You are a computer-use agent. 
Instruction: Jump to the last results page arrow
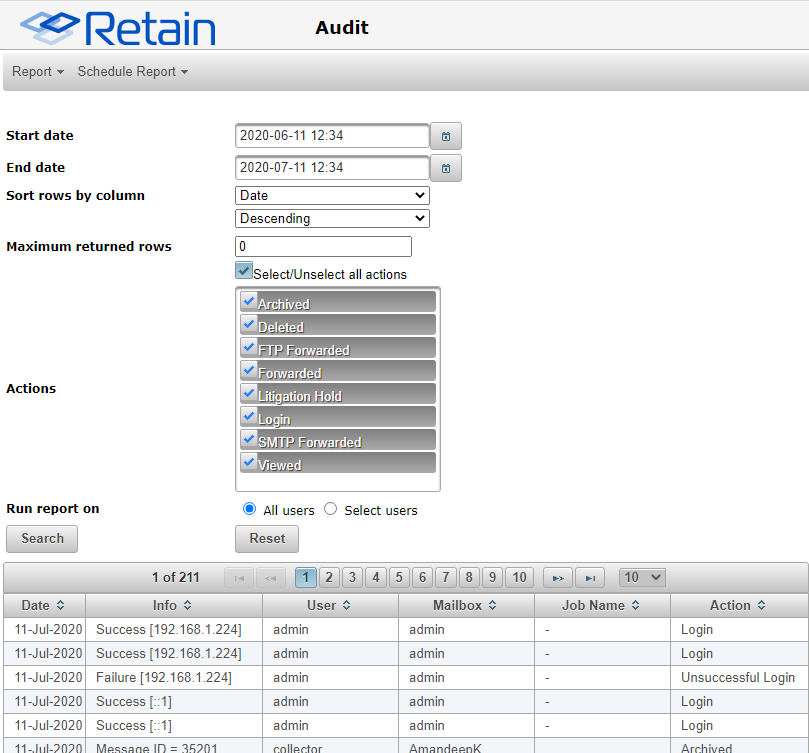(x=591, y=577)
